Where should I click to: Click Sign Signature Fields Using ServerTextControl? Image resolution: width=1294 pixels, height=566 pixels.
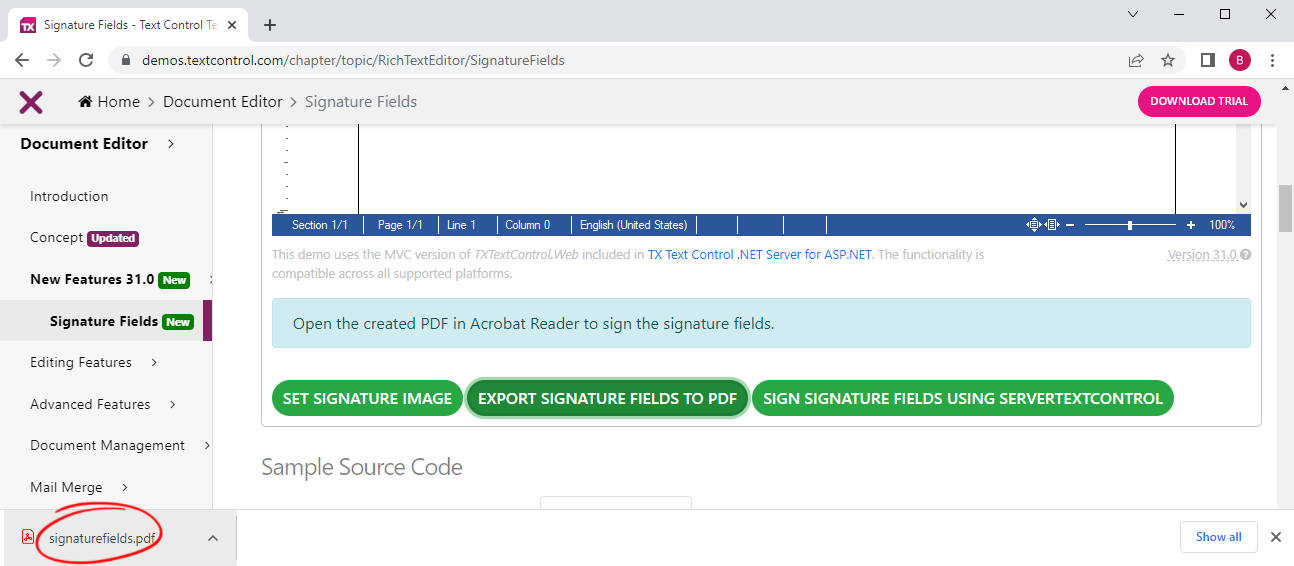[x=963, y=398]
